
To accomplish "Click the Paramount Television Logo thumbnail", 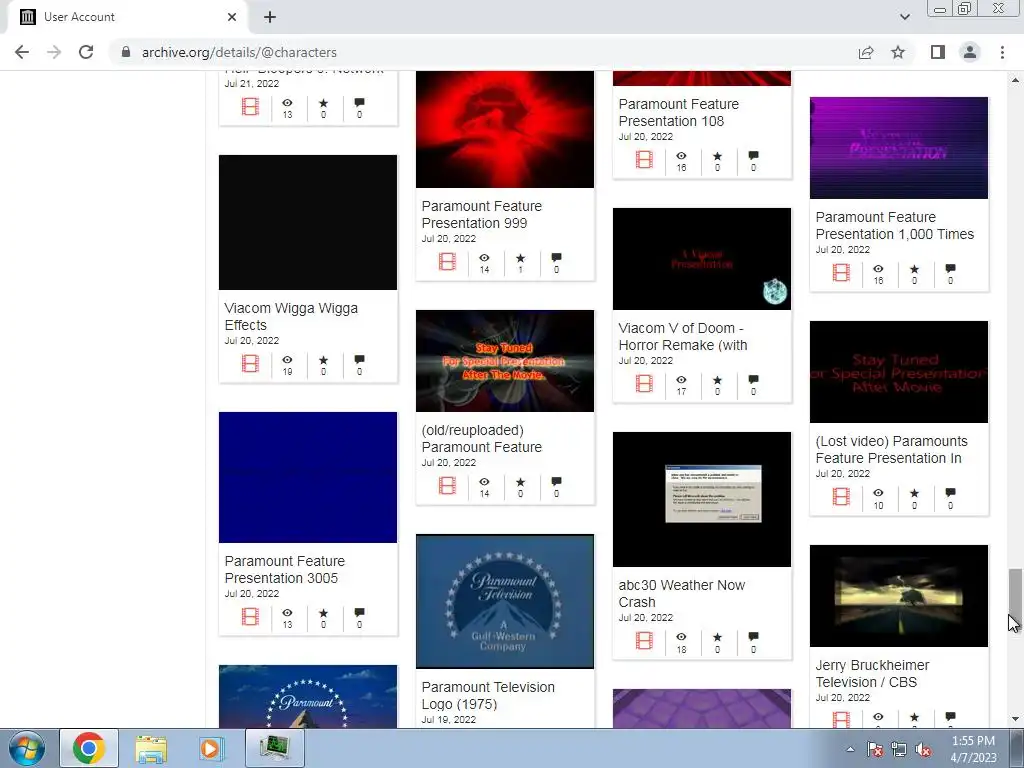I will pyautogui.click(x=505, y=601).
